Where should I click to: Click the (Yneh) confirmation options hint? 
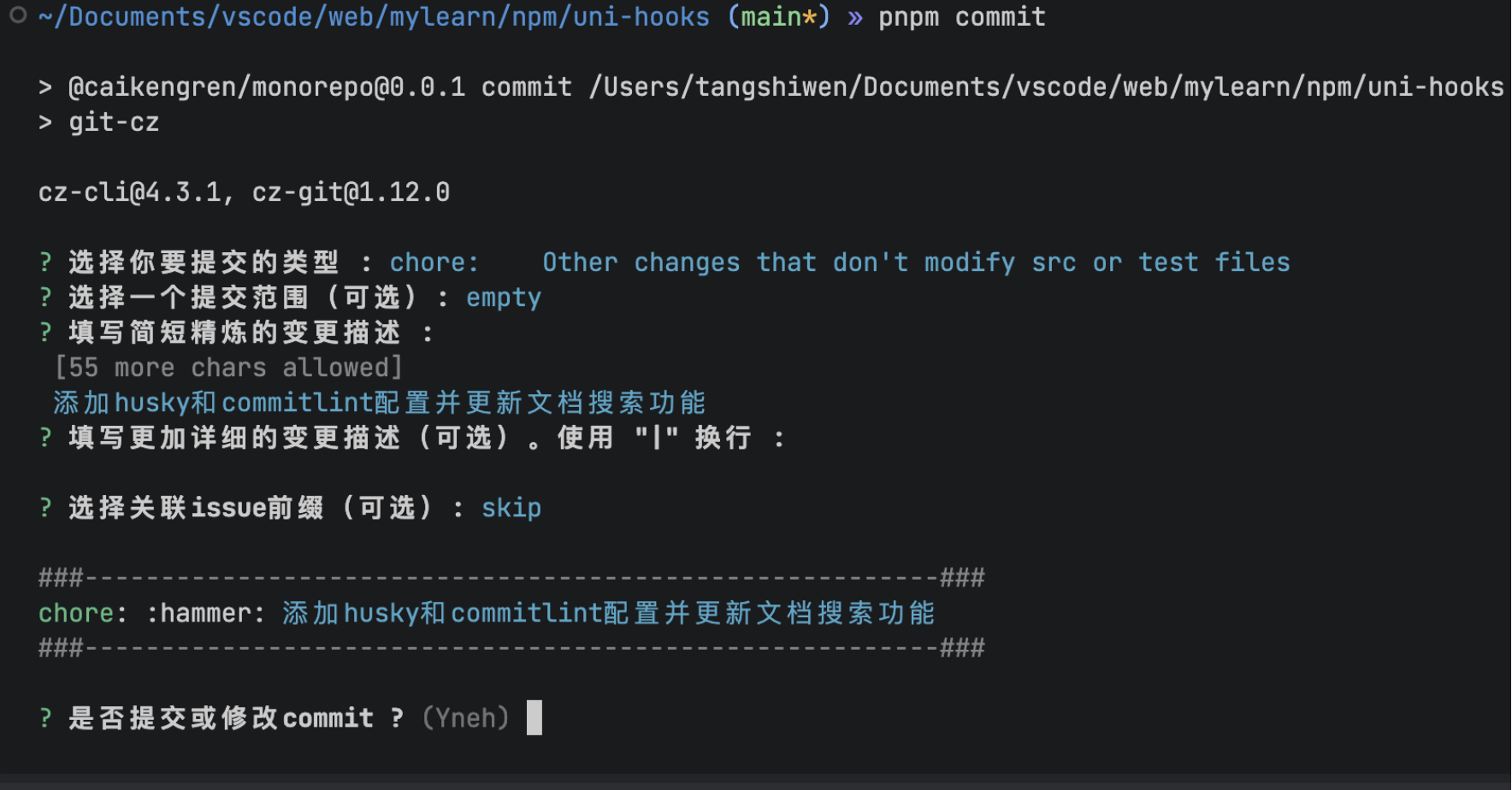coord(466,718)
